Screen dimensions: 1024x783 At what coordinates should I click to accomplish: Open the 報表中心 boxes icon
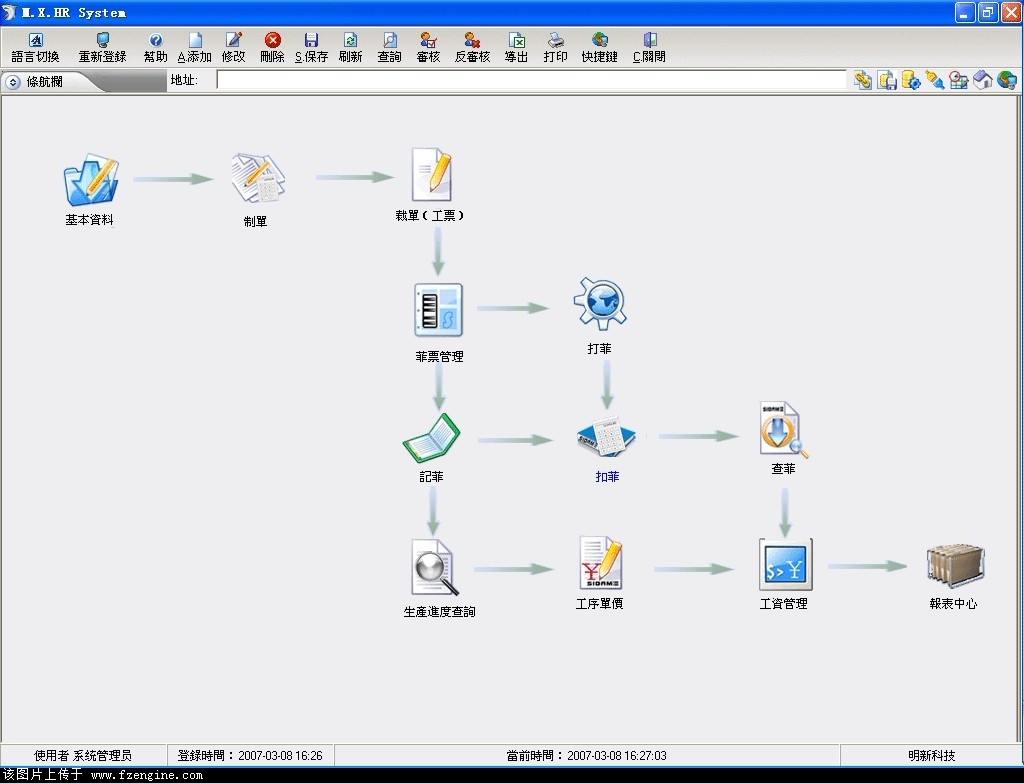954,566
